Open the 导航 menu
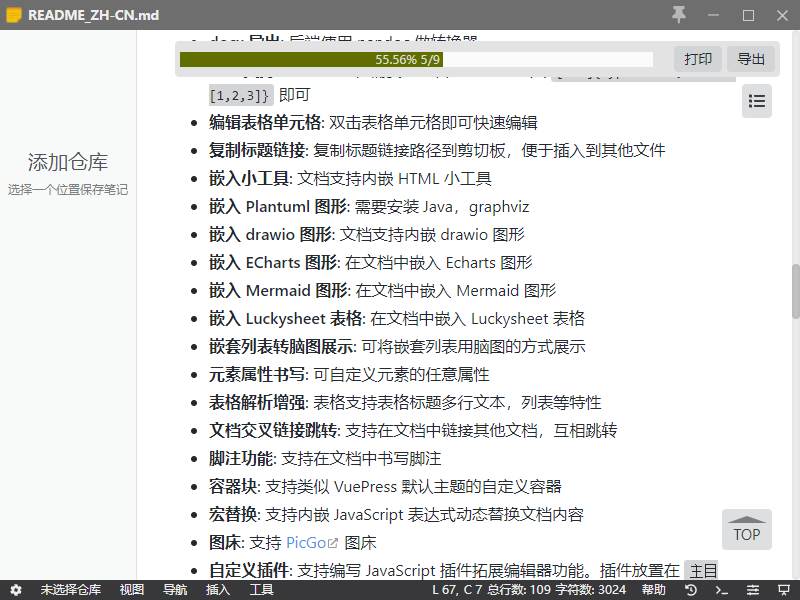800x600 pixels. pyautogui.click(x=175, y=590)
